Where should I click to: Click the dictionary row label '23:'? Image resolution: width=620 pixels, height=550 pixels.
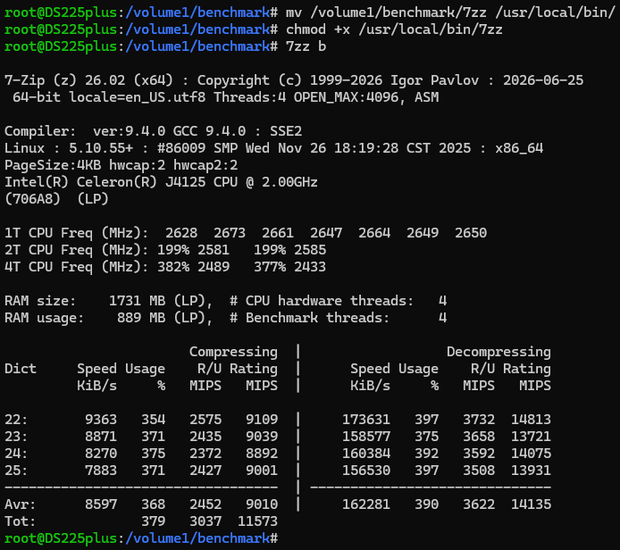point(16,437)
